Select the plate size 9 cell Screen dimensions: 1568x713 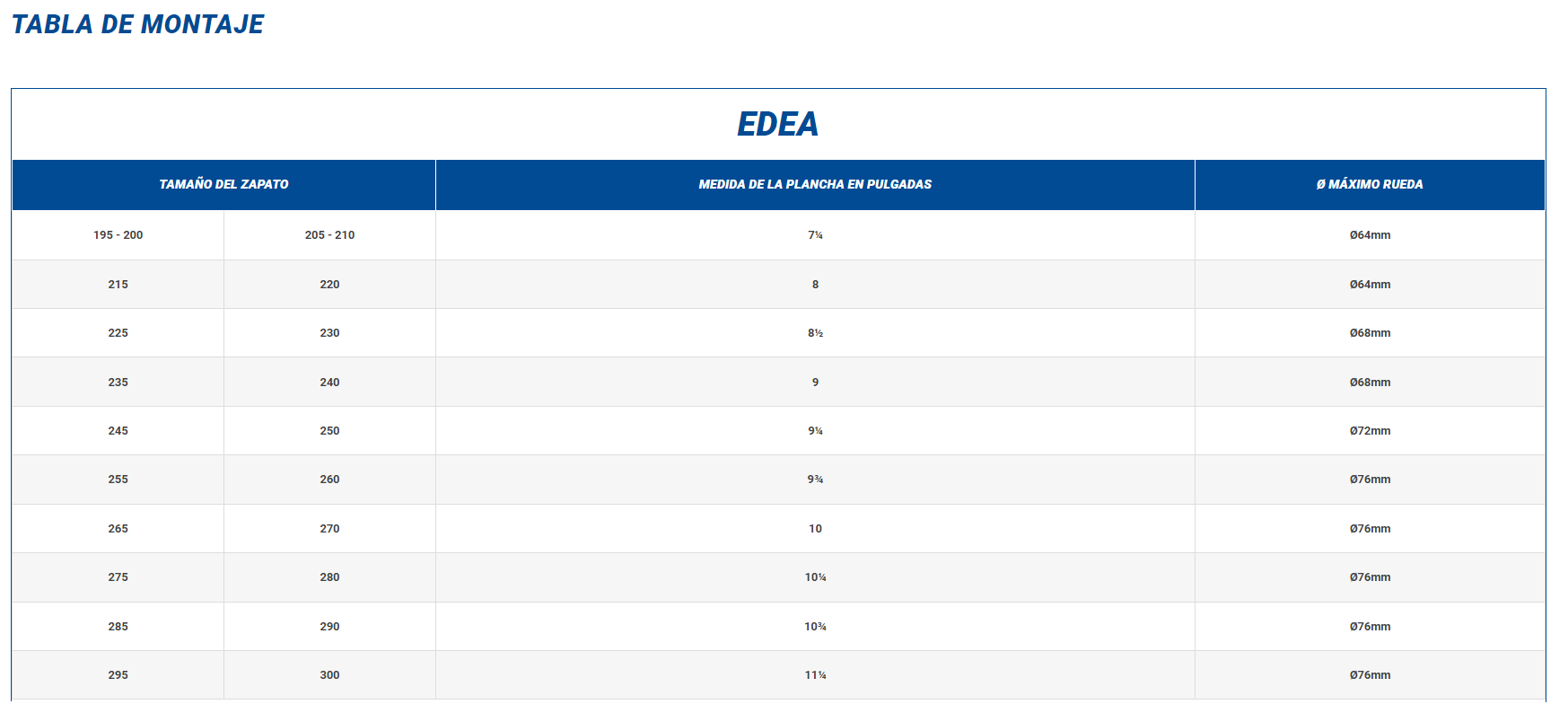coord(815,383)
